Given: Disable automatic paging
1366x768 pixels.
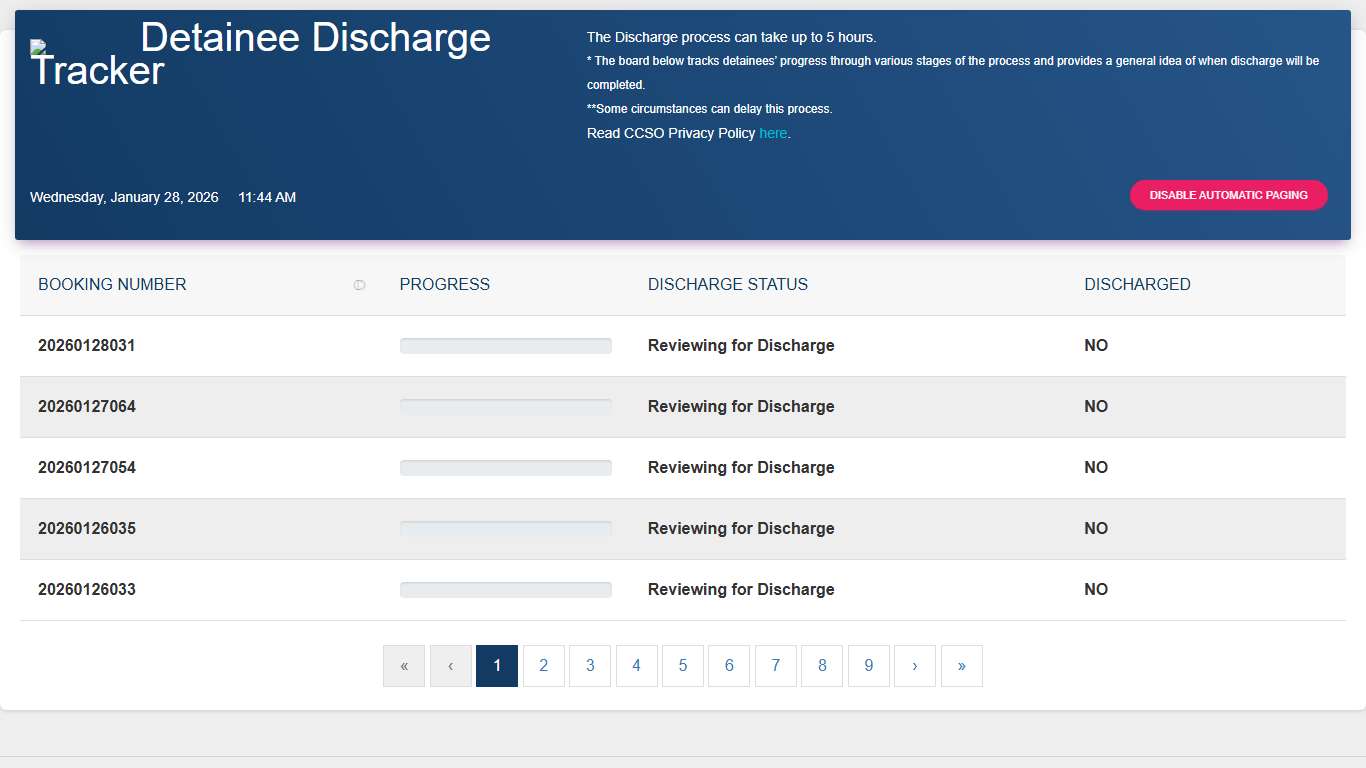Looking at the screenshot, I should pos(1228,195).
